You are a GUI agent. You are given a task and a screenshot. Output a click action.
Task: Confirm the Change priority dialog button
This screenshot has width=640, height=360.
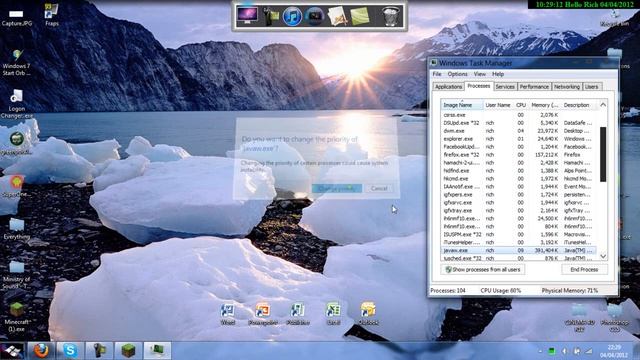337,188
